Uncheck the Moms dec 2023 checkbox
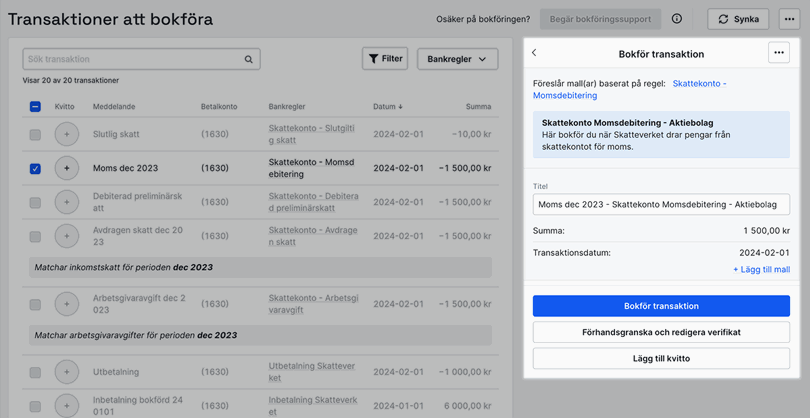The image size is (810, 418). tap(35, 169)
